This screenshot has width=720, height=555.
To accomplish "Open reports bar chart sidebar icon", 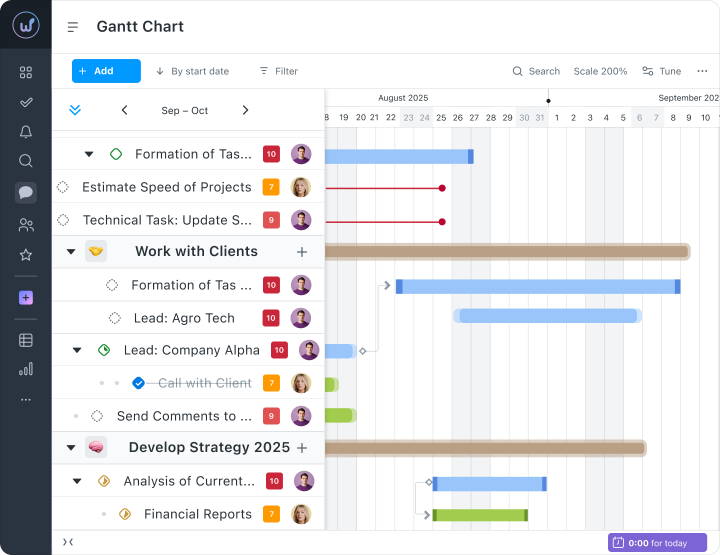I will pos(26,369).
